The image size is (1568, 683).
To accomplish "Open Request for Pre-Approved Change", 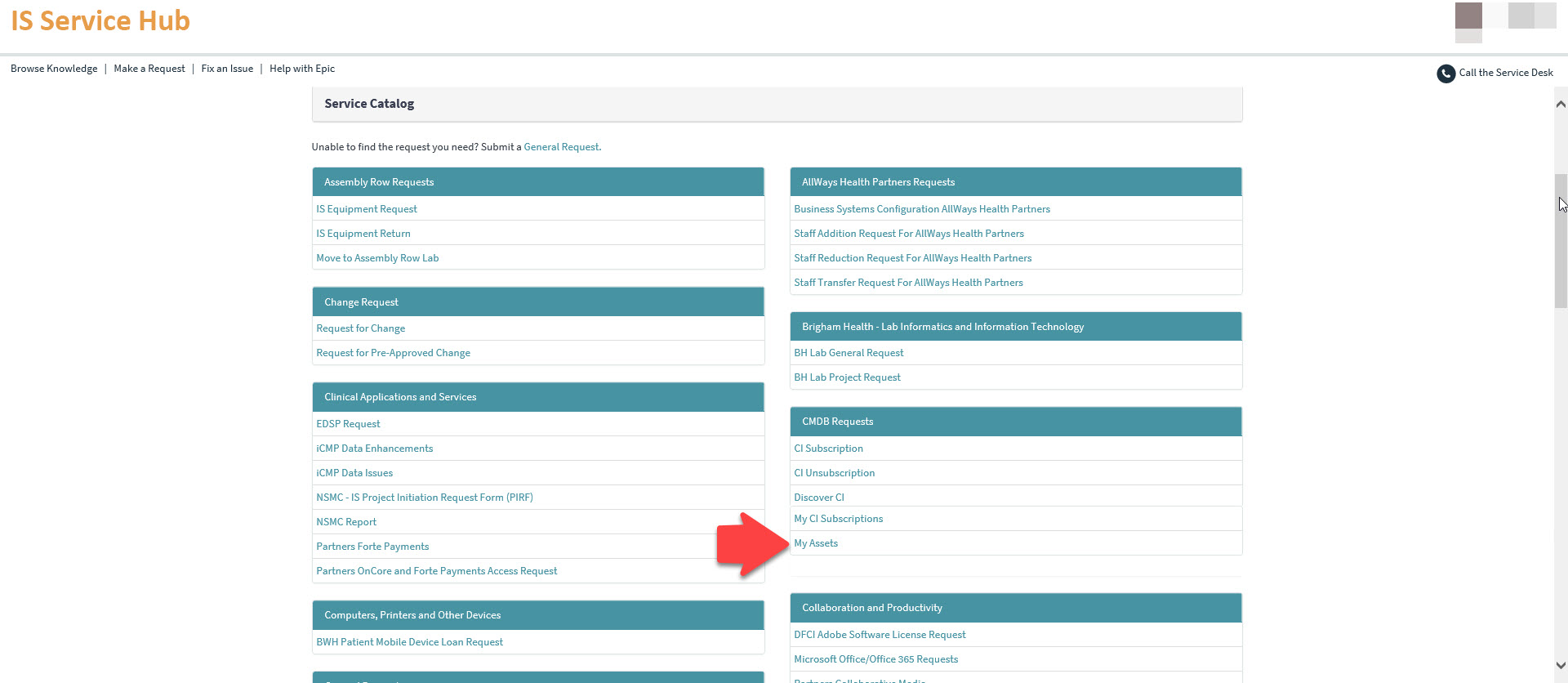I will coord(394,353).
